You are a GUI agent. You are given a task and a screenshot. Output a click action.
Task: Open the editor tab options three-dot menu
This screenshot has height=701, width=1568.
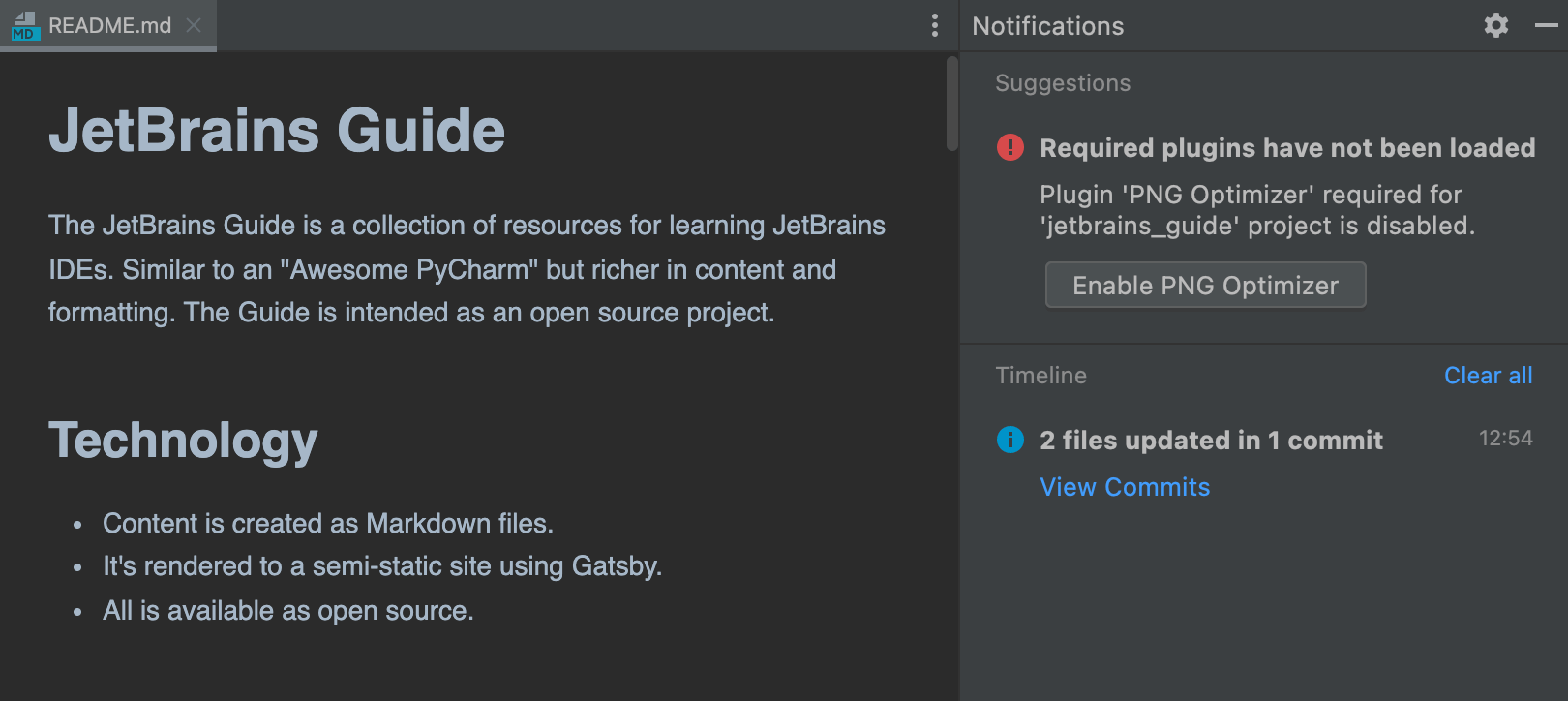point(934,25)
